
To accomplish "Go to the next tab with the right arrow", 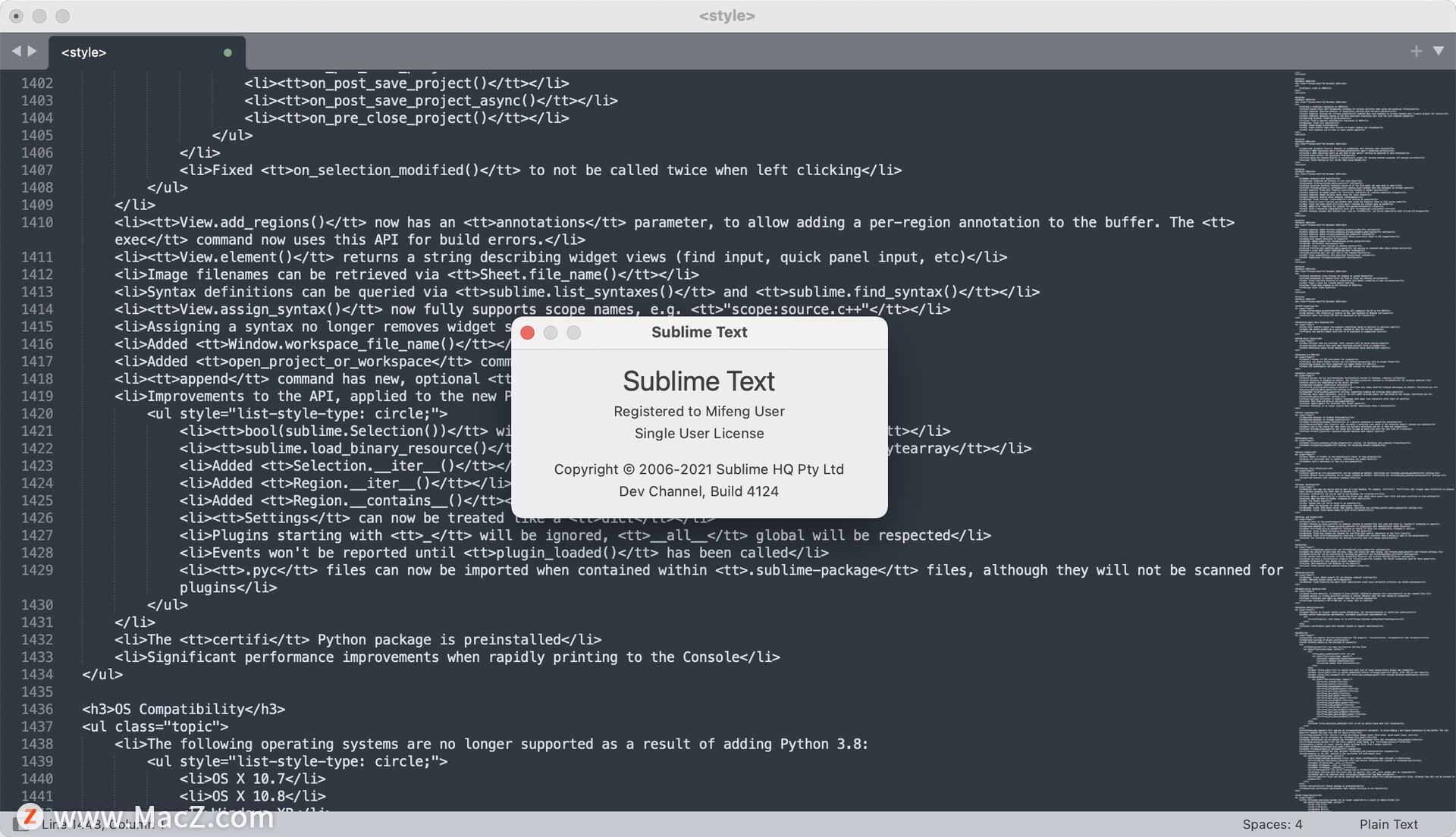I will 32,51.
